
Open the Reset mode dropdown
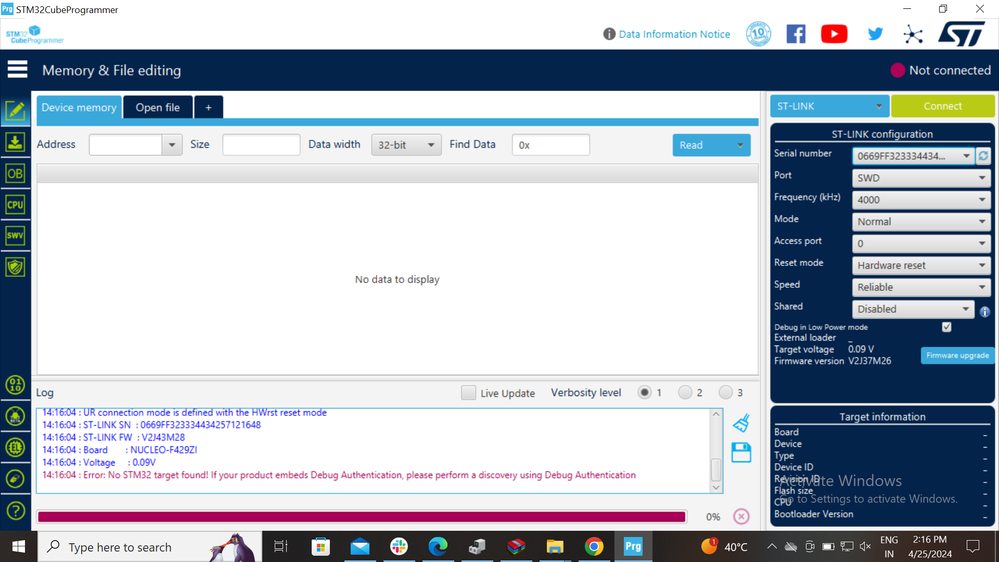point(921,265)
